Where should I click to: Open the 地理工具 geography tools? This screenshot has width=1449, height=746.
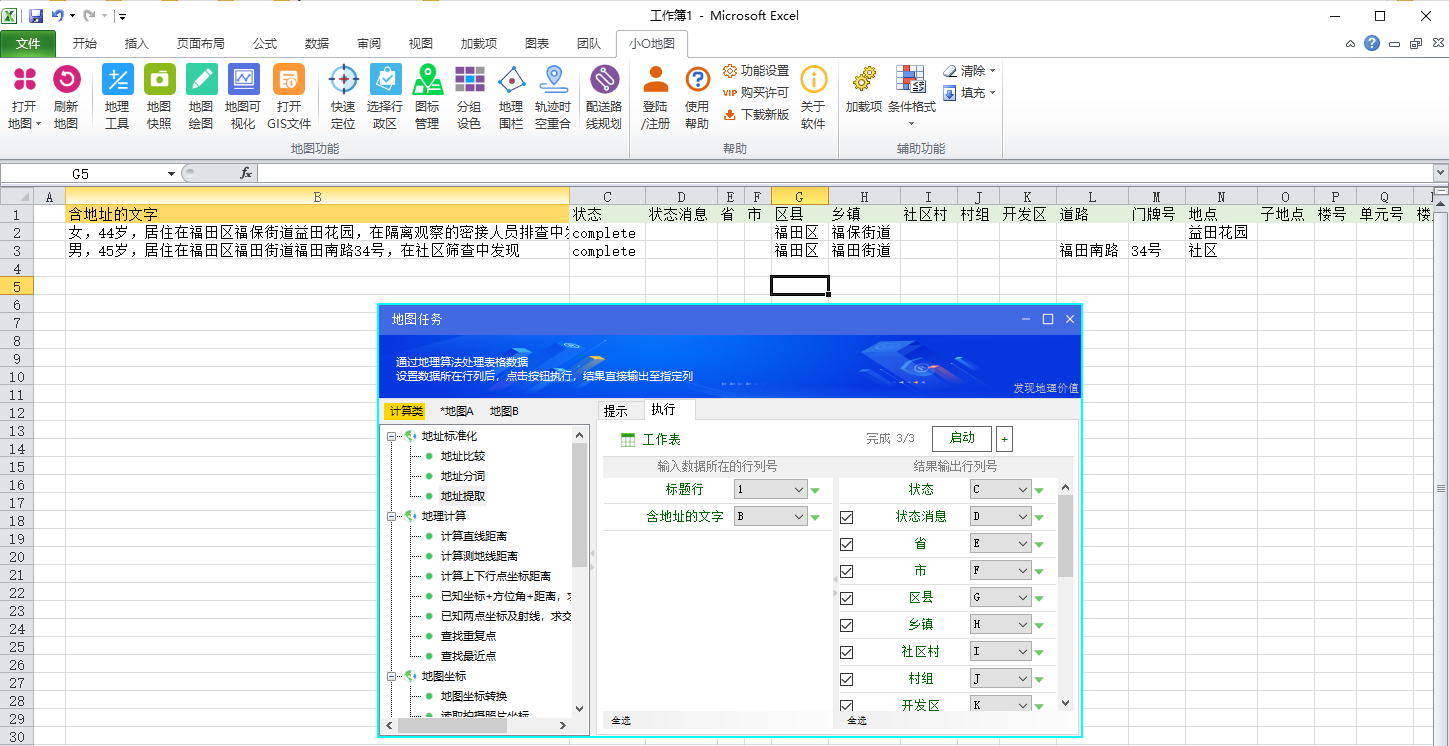[117, 97]
